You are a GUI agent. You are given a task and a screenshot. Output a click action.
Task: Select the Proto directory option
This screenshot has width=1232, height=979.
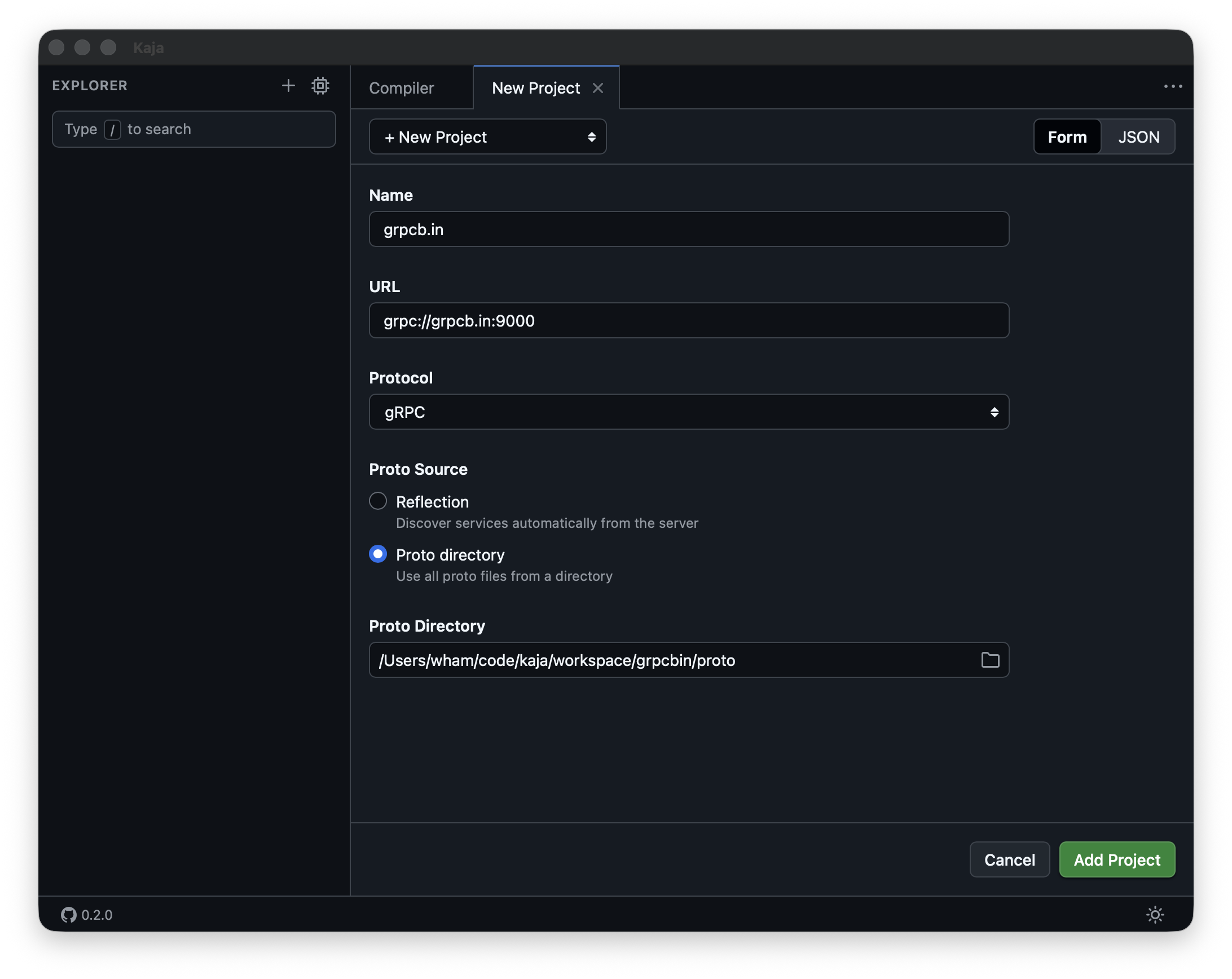coord(378,553)
